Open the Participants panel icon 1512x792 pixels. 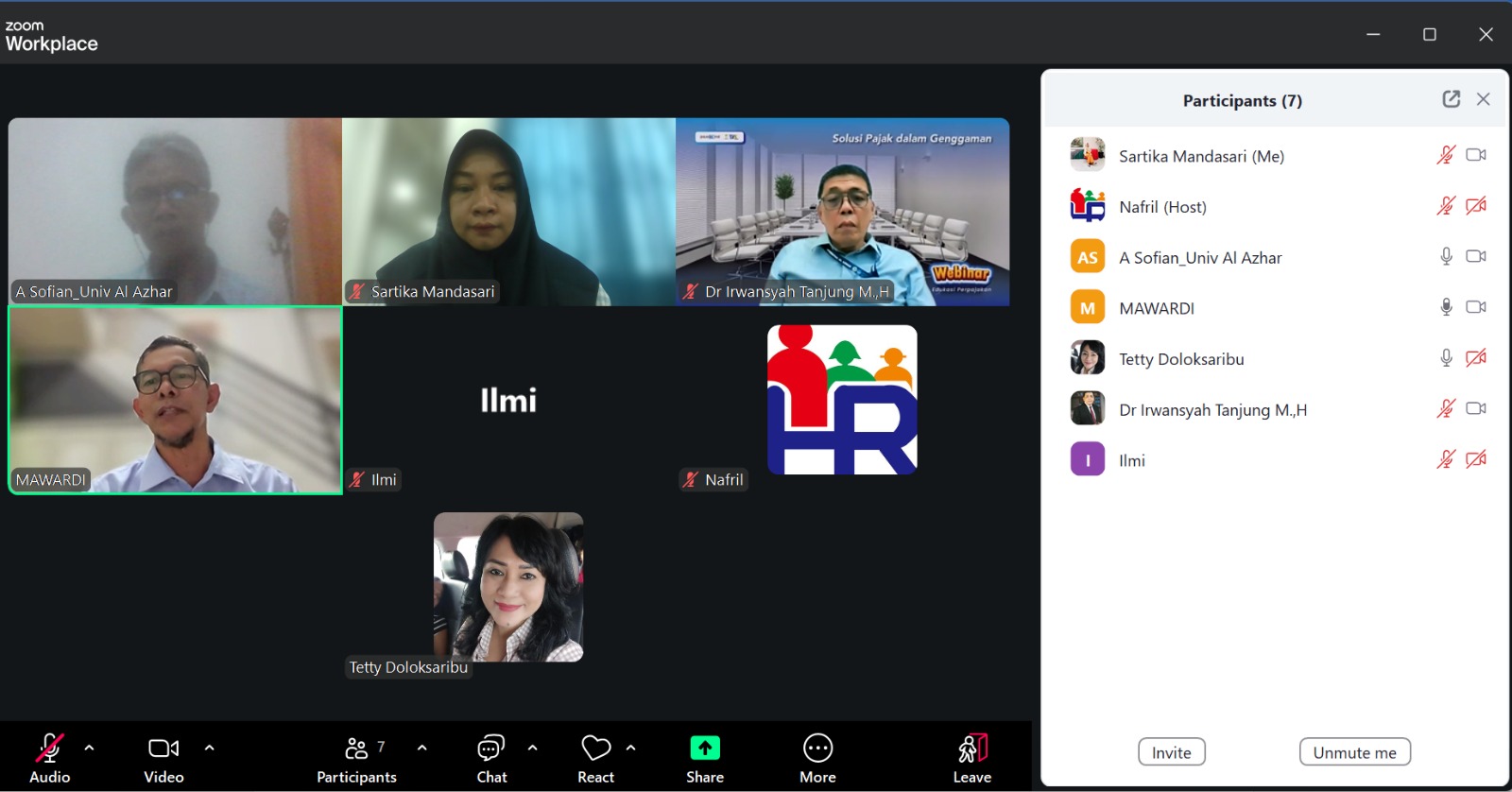click(356, 749)
